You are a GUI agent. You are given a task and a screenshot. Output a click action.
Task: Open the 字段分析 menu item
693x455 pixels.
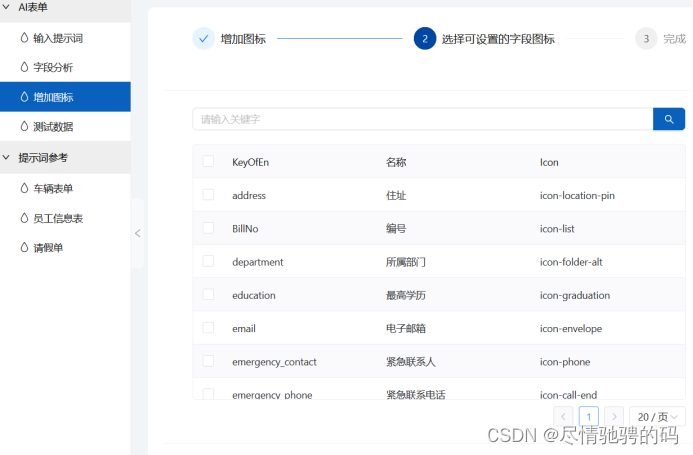[65, 67]
